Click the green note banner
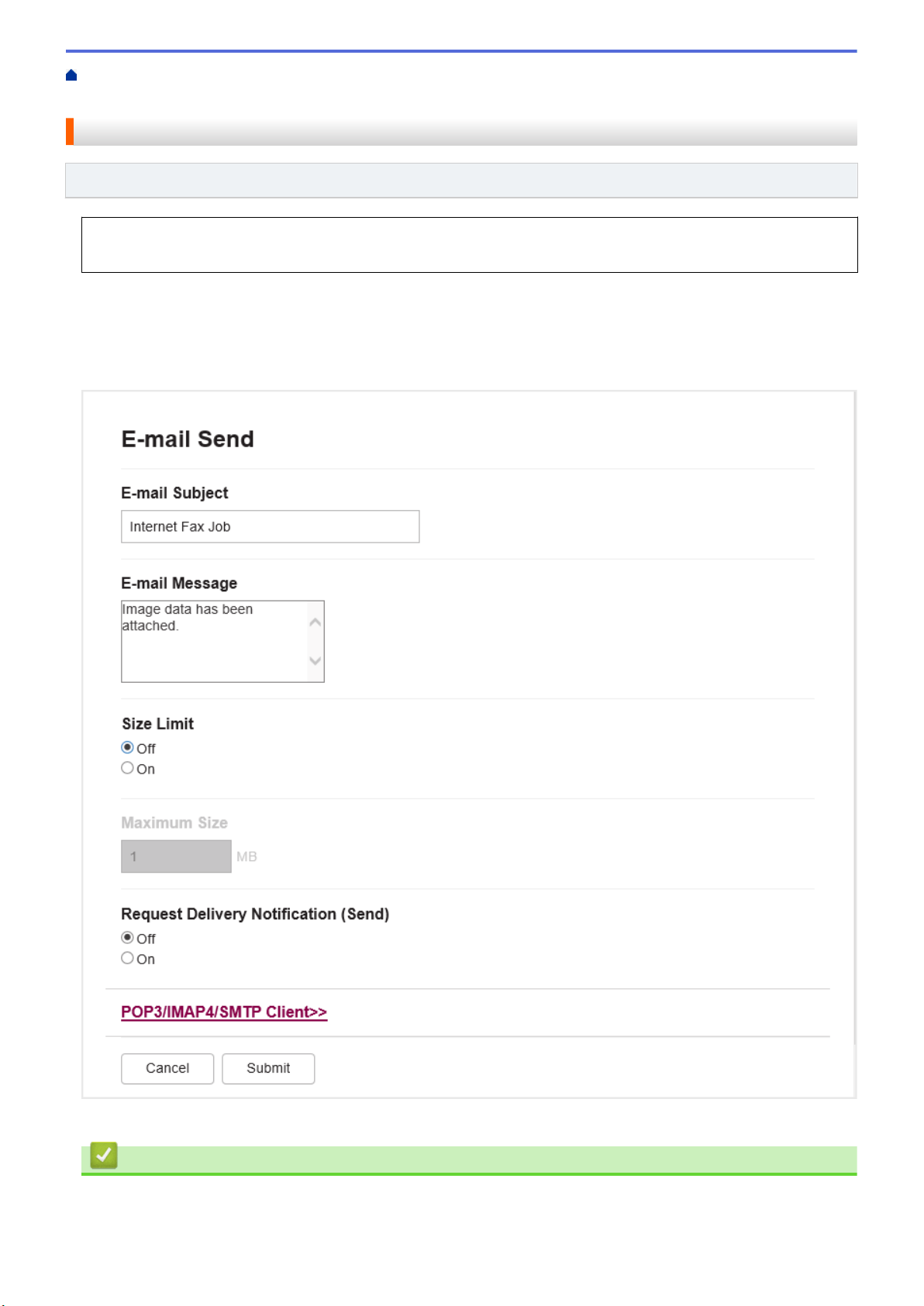The width and height of the screenshot is (924, 1306). 469,1160
